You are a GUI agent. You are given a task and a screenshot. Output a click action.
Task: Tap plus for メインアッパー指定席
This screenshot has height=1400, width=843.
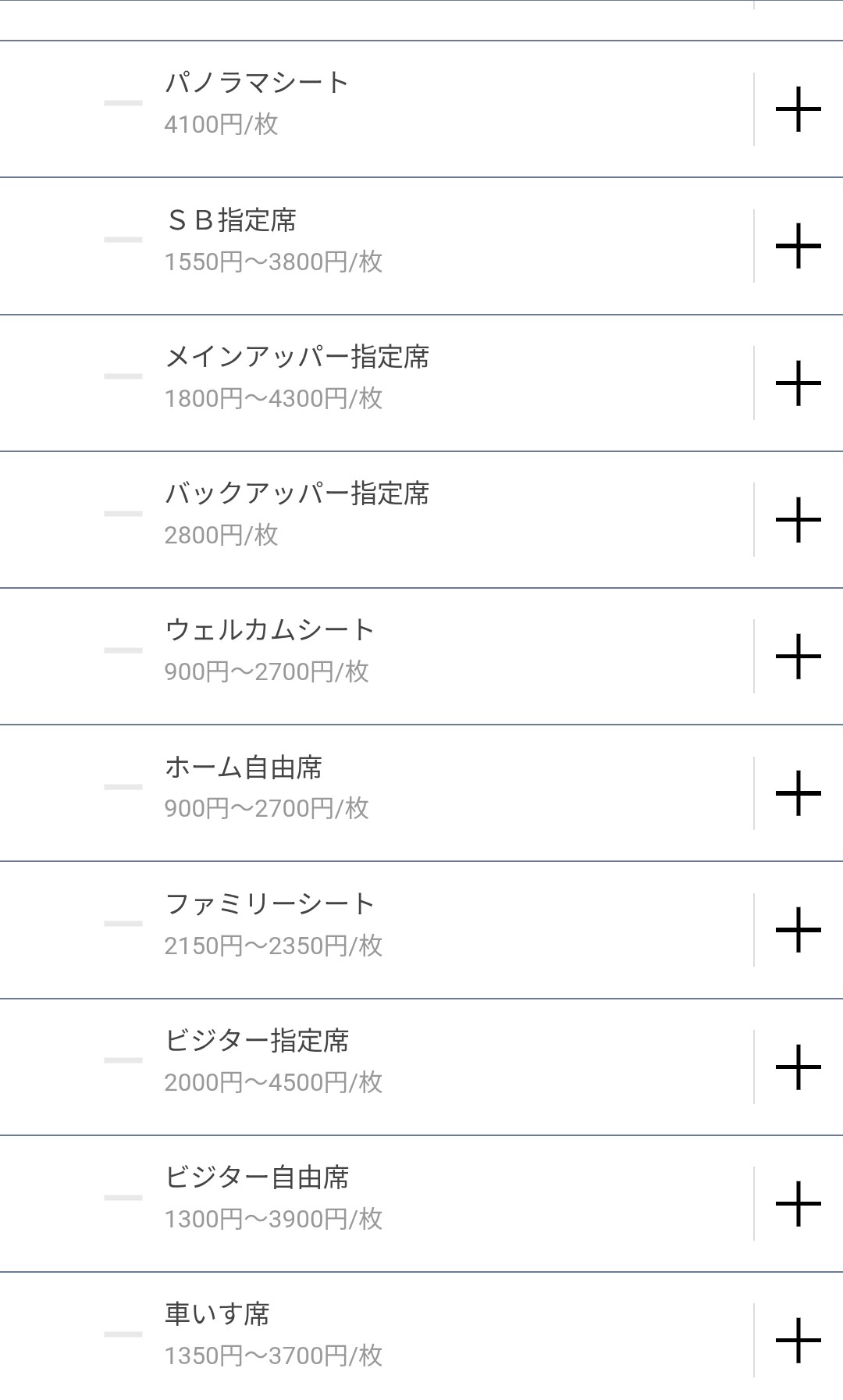[x=798, y=383]
